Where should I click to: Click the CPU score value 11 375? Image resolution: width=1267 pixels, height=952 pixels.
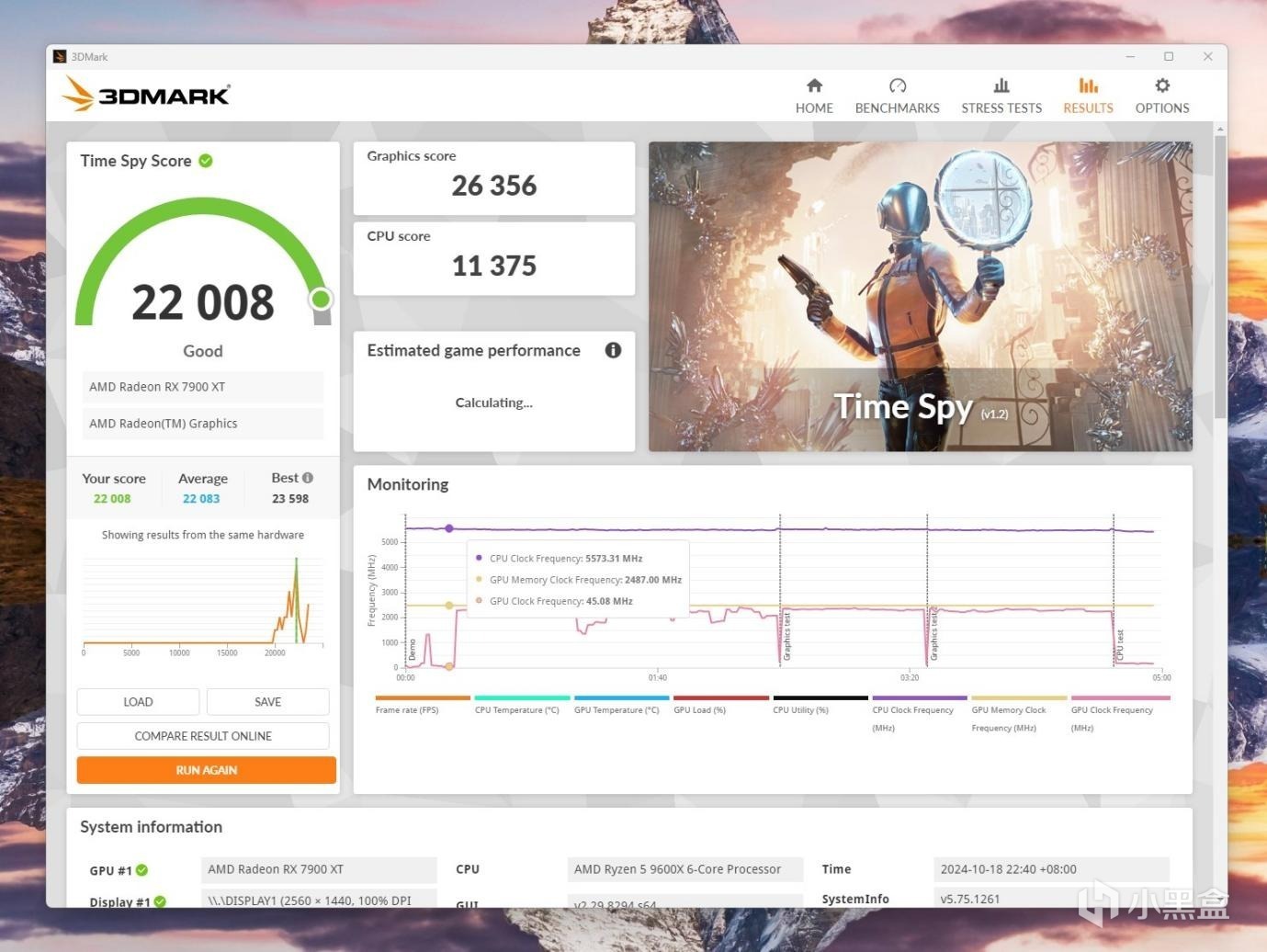tap(494, 266)
